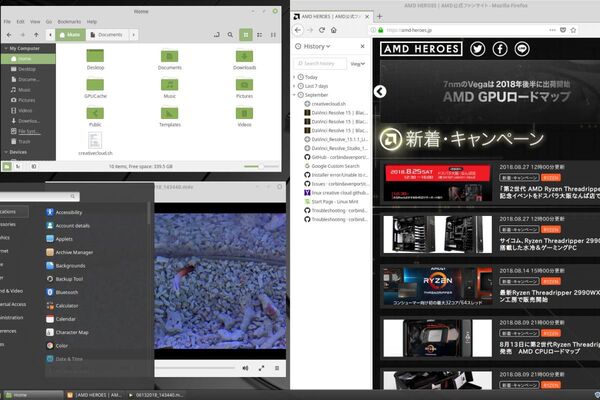Open Google Custom Search history entry

pos(335,166)
